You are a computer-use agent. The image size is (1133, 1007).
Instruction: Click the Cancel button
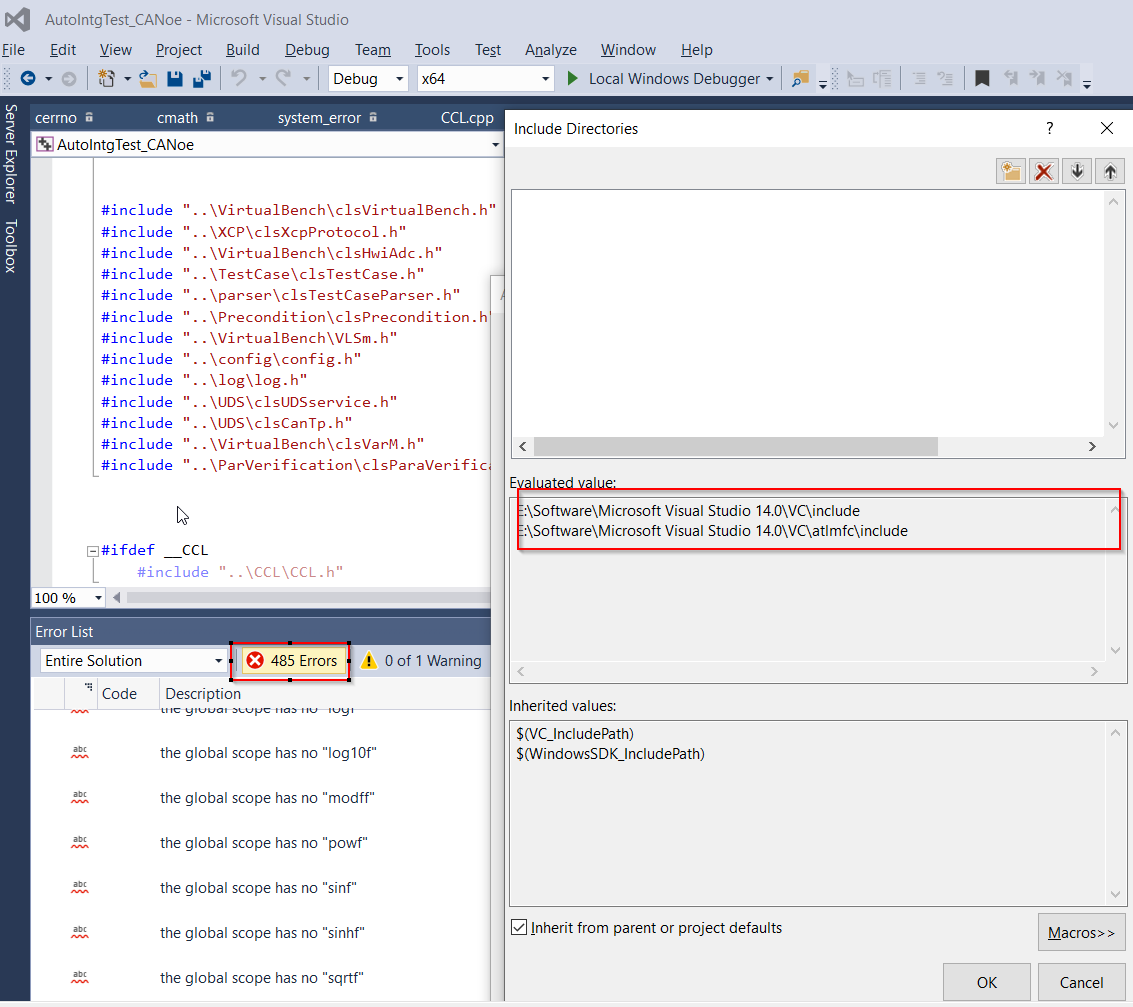tap(1081, 982)
